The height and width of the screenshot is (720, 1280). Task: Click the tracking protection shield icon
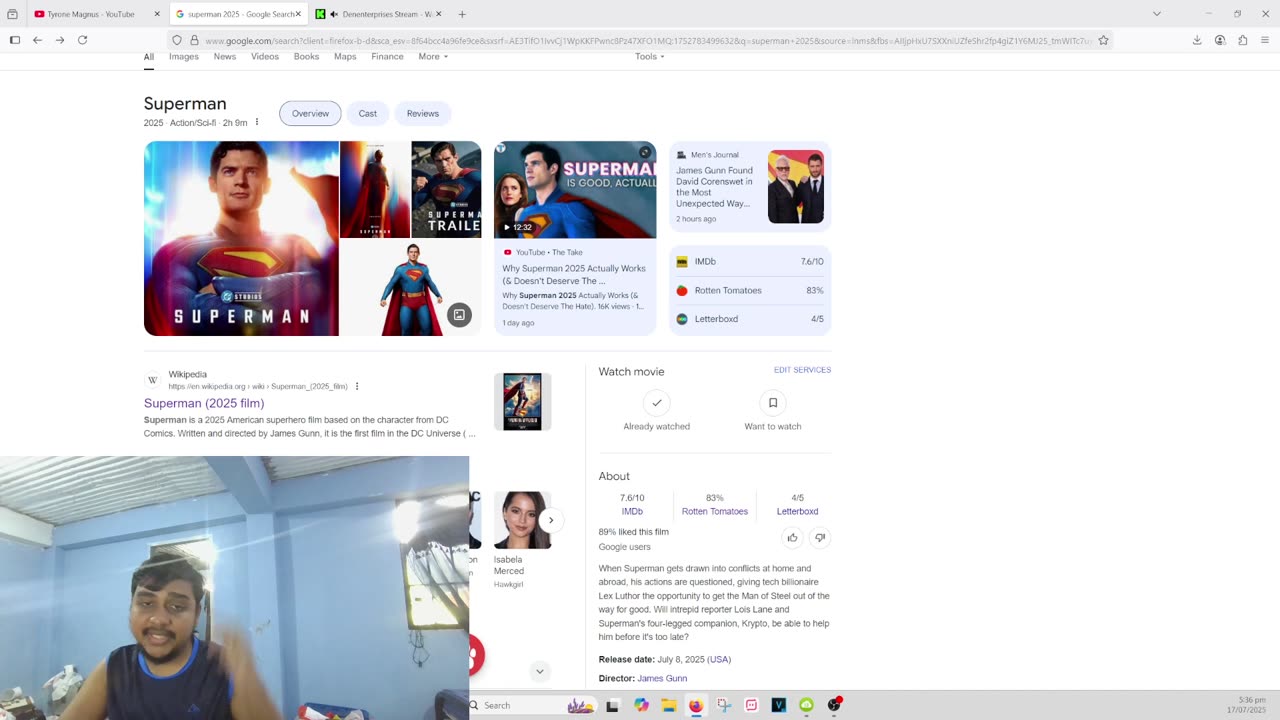177,40
